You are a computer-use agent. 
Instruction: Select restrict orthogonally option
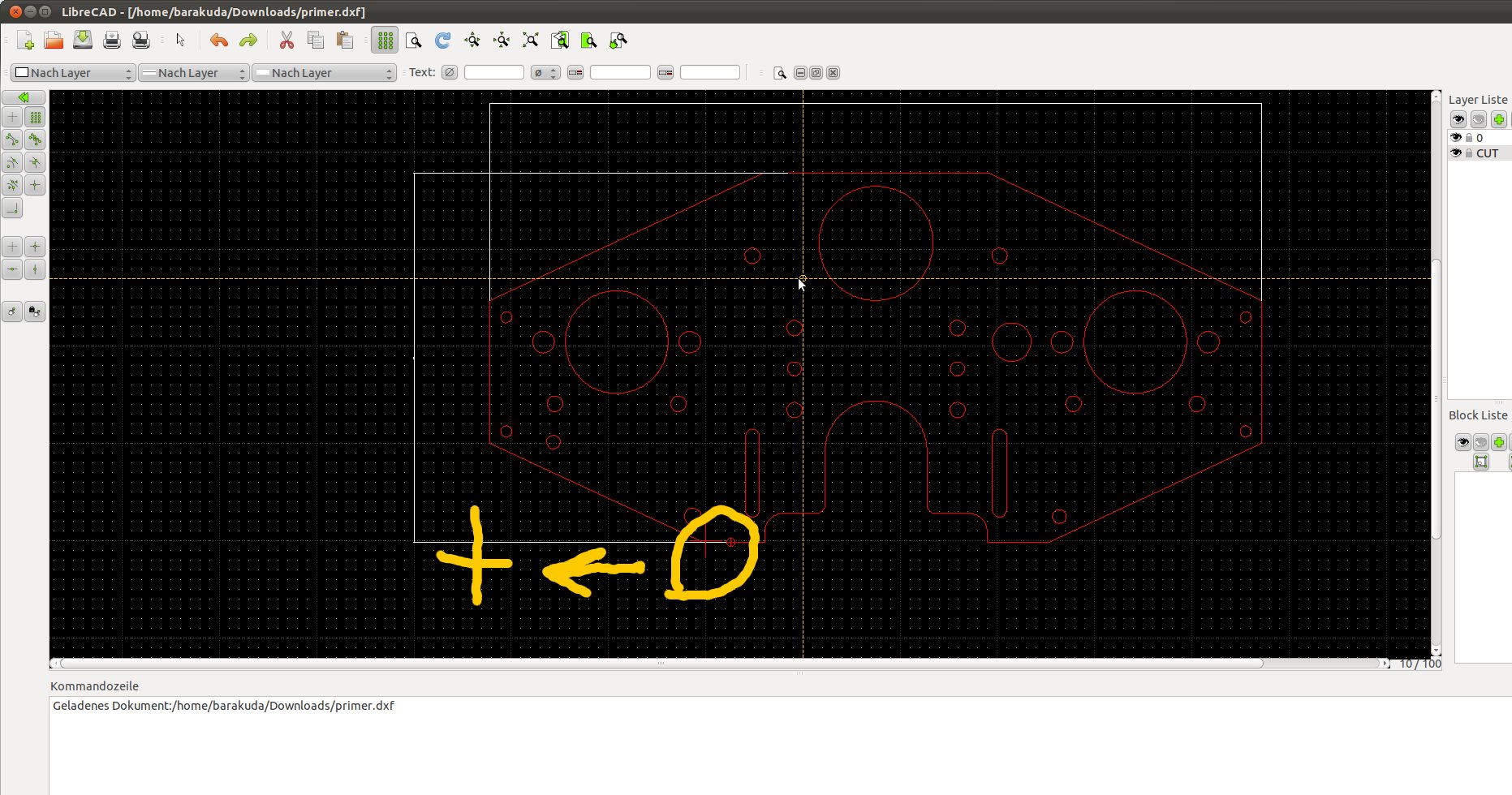click(x=35, y=247)
